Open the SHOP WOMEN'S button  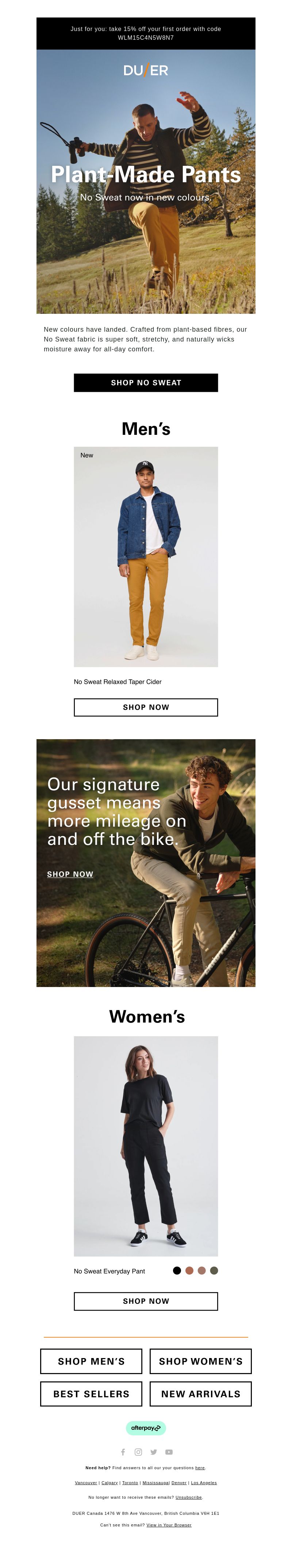(200, 1361)
